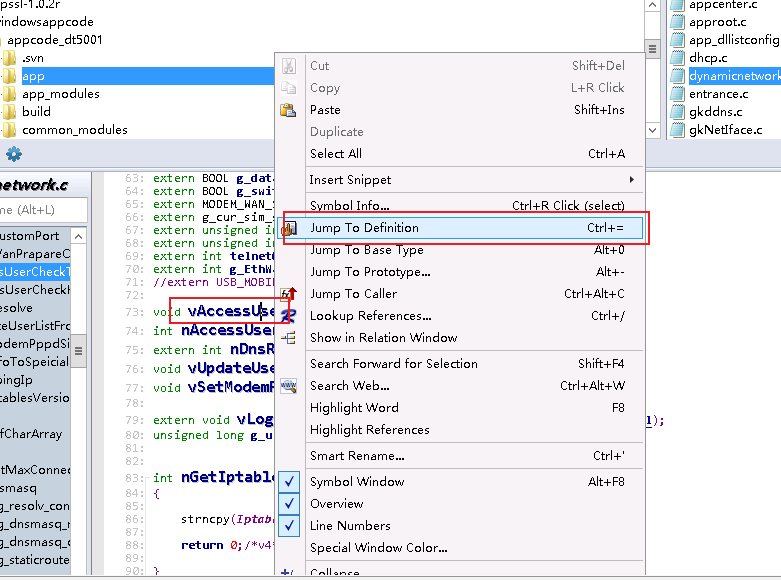Viewport: 781px width, 580px height.
Task: Click the file icon beside dhcp.c
Action: pos(677,58)
